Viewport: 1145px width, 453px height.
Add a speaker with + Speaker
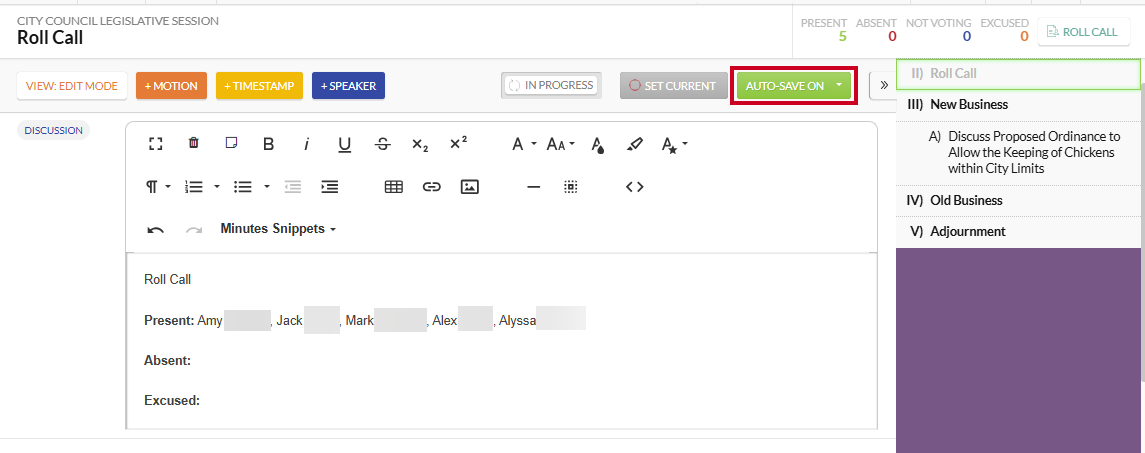(x=348, y=85)
